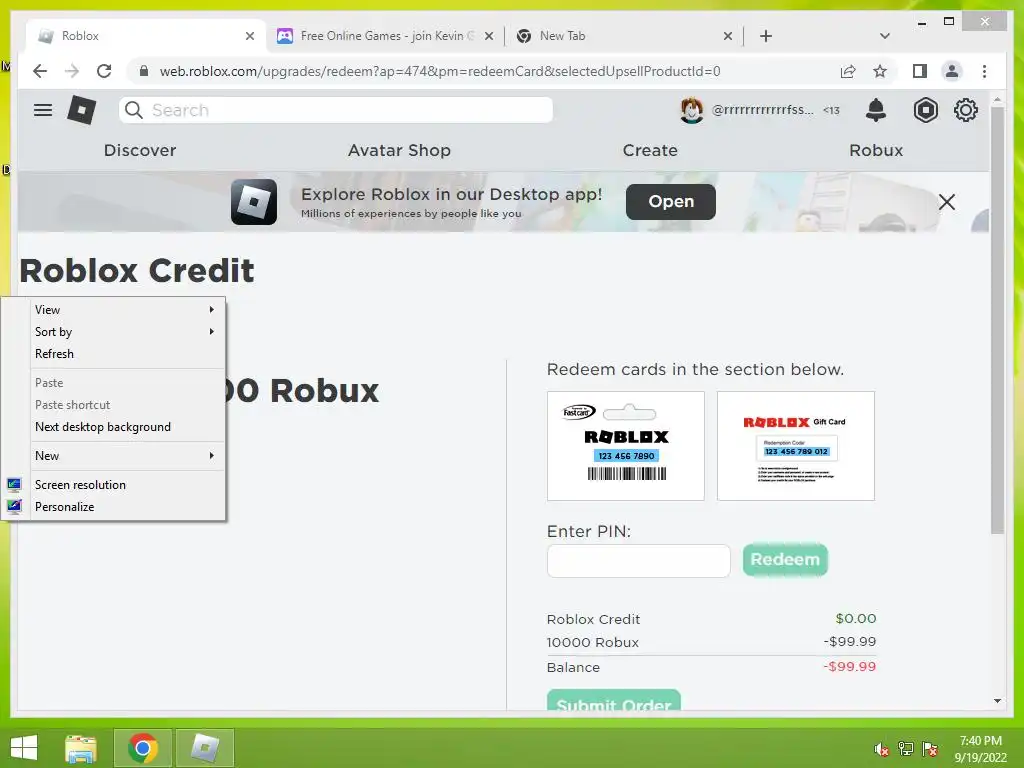Click the share page icon in address bar

(x=848, y=71)
